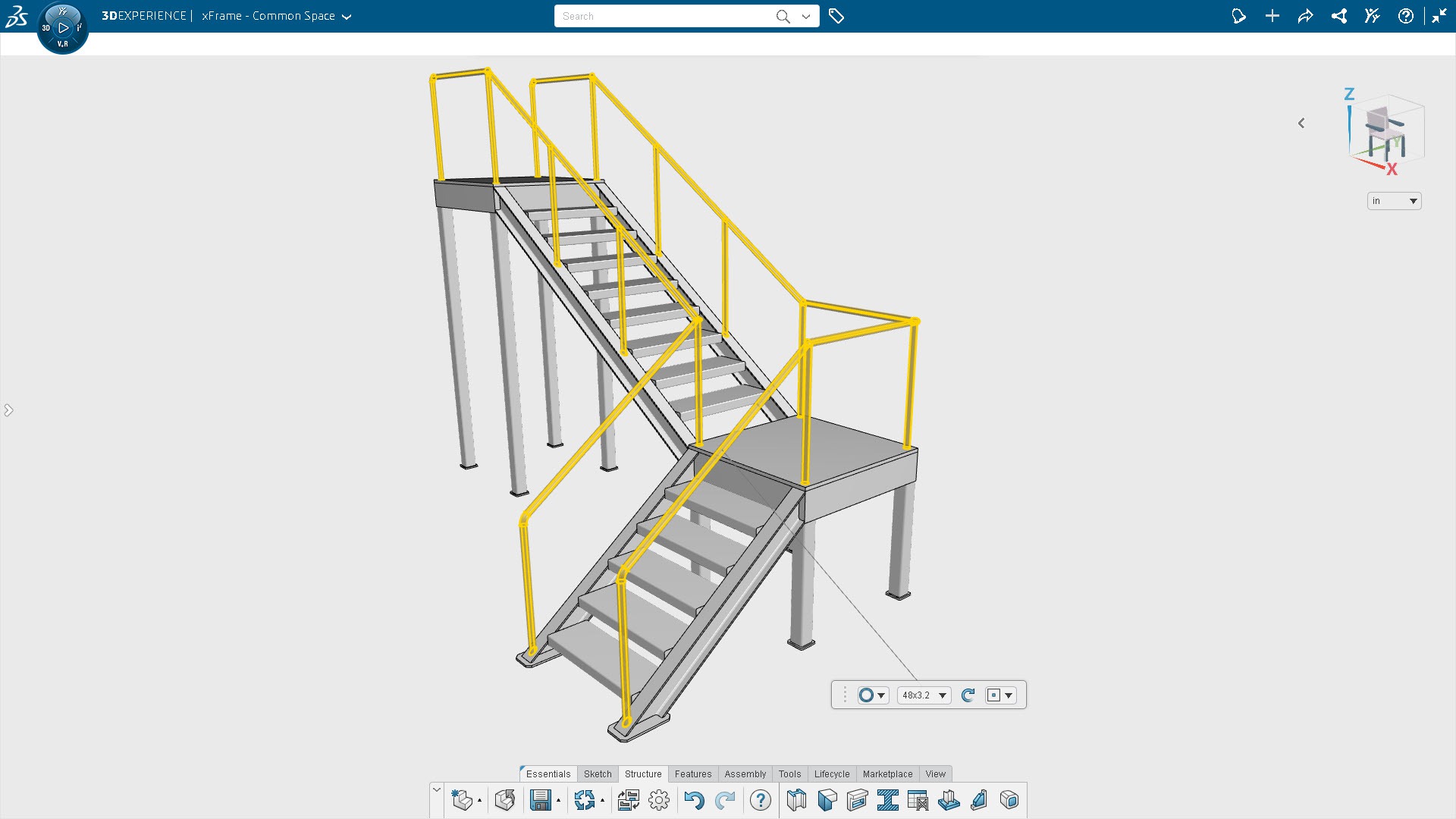Expand the left side panel arrow
Screen dimensions: 1456x819
click(9, 409)
